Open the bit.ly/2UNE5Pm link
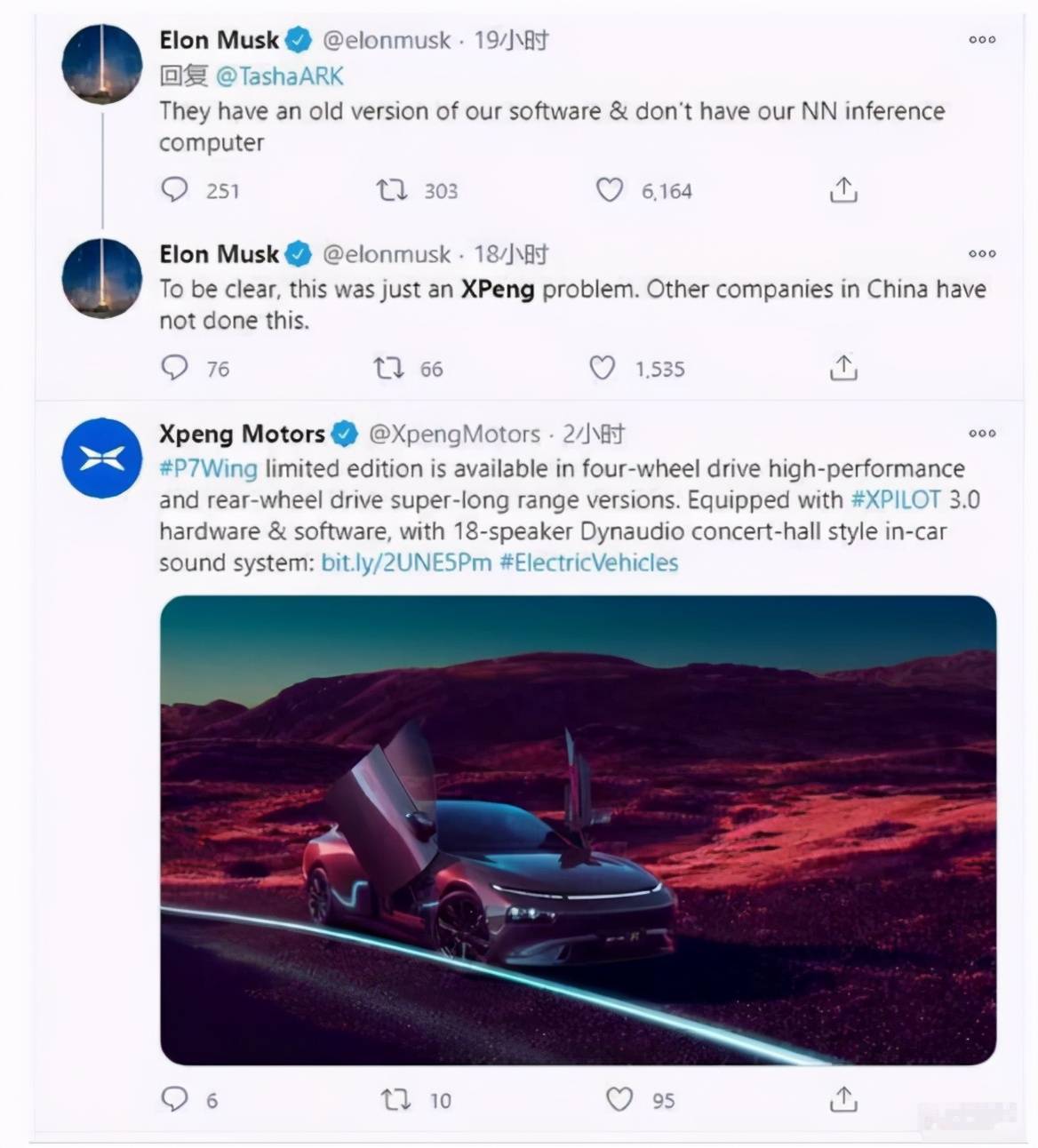 click(406, 562)
